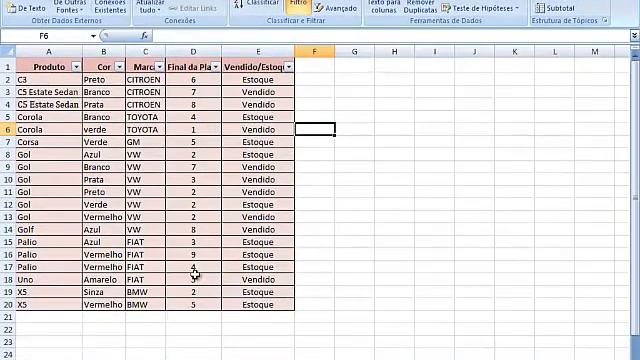Image resolution: width=640 pixels, height=360 pixels.
Task: Click the Uno cell
Action: [x=49, y=280]
